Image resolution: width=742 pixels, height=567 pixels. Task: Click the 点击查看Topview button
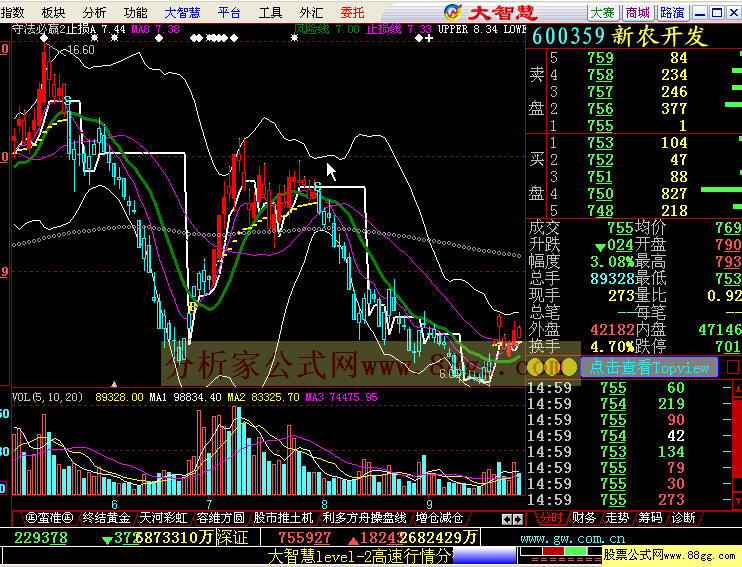pyautogui.click(x=649, y=367)
